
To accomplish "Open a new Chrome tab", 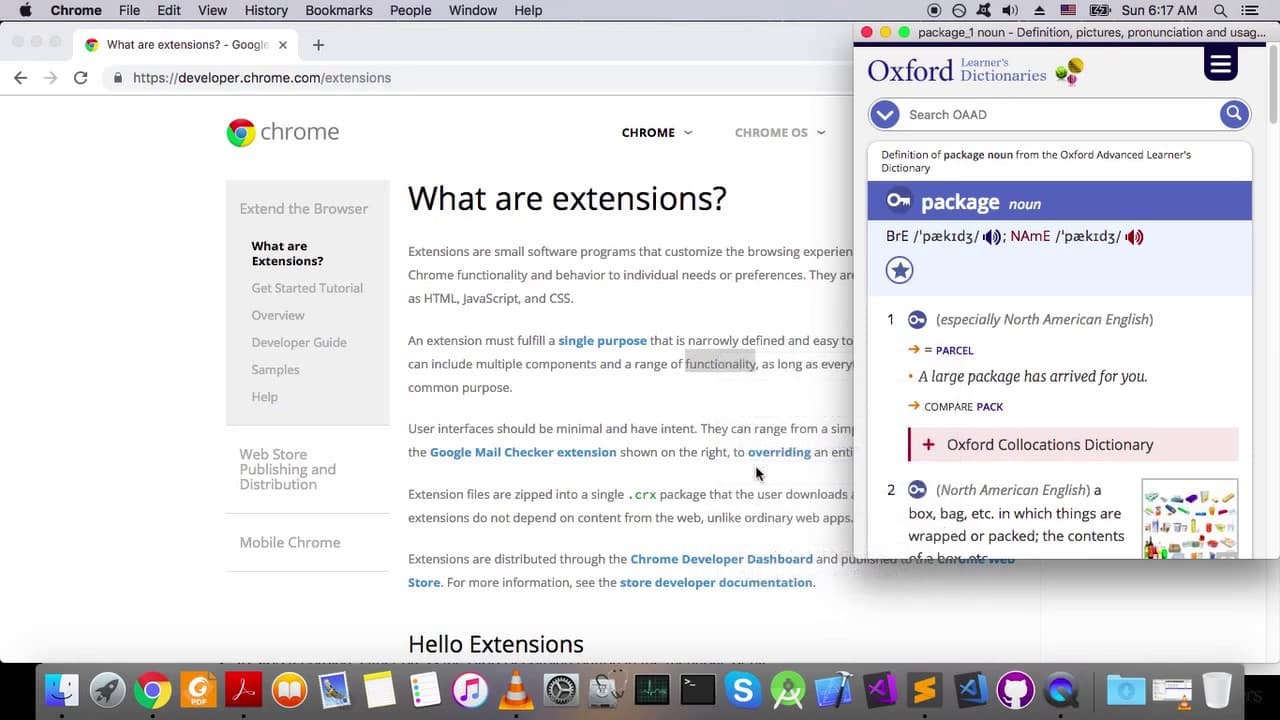I will [x=318, y=45].
